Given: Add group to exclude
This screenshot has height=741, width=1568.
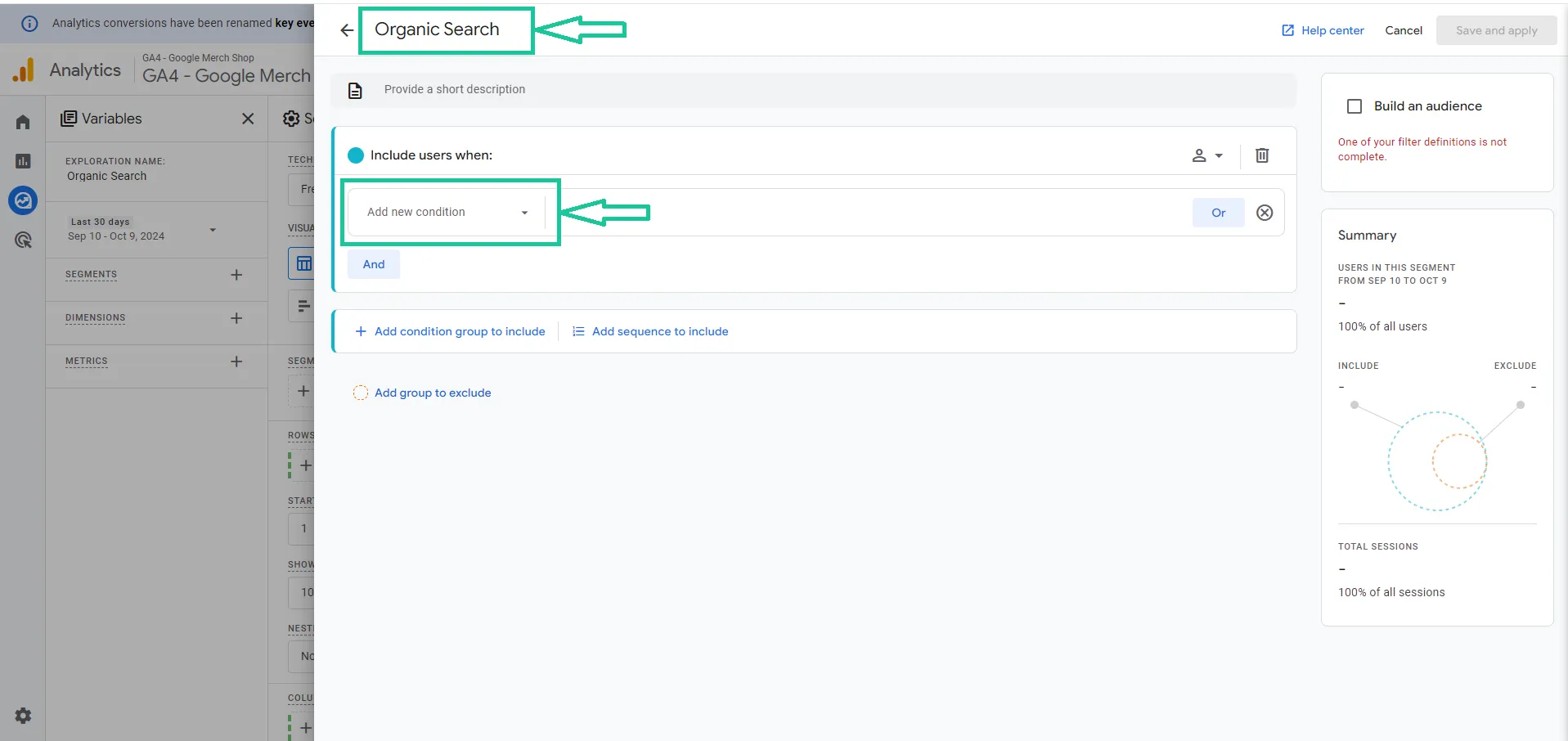Looking at the screenshot, I should click(422, 393).
